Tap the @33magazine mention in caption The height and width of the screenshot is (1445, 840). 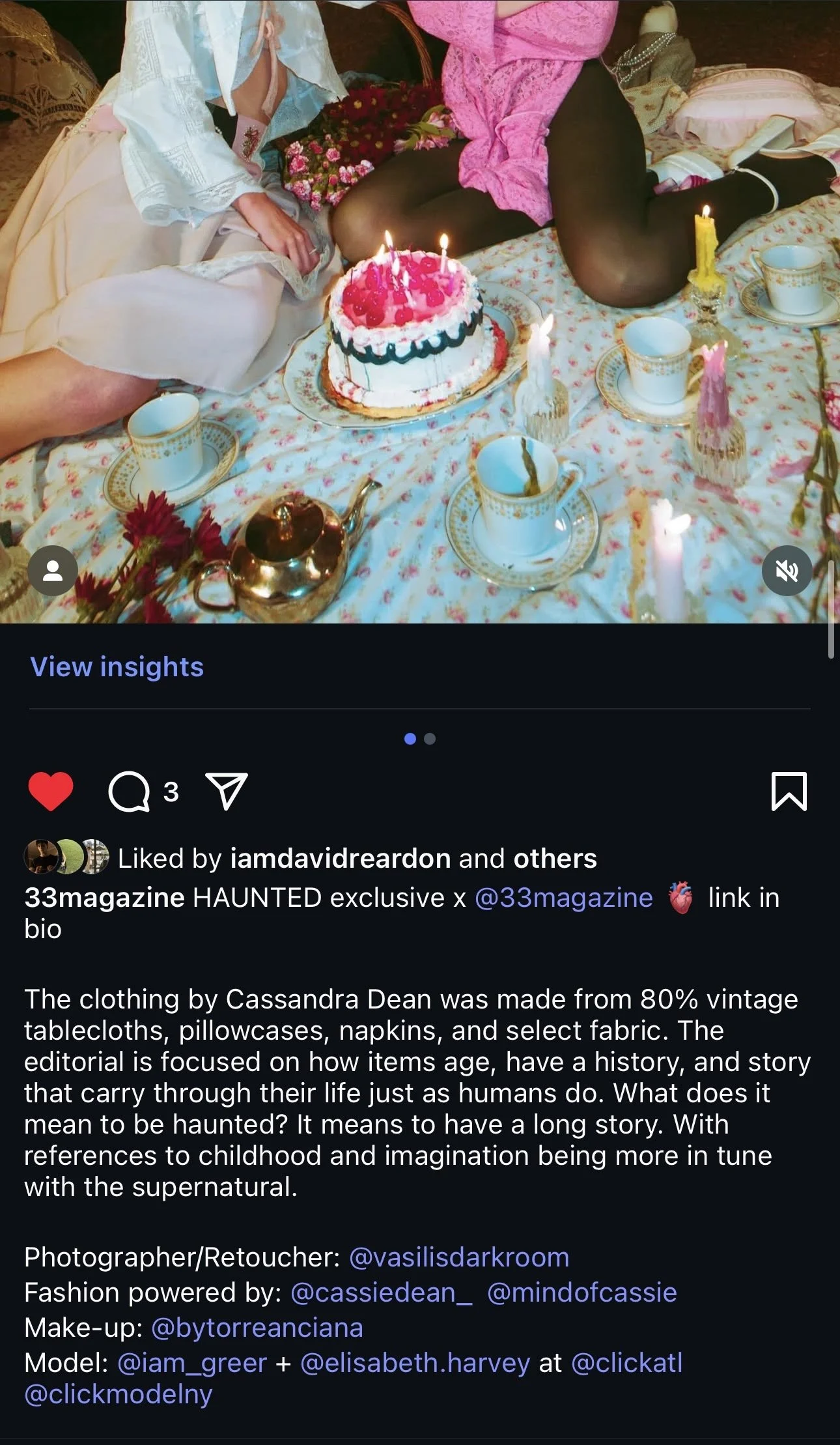(564, 897)
